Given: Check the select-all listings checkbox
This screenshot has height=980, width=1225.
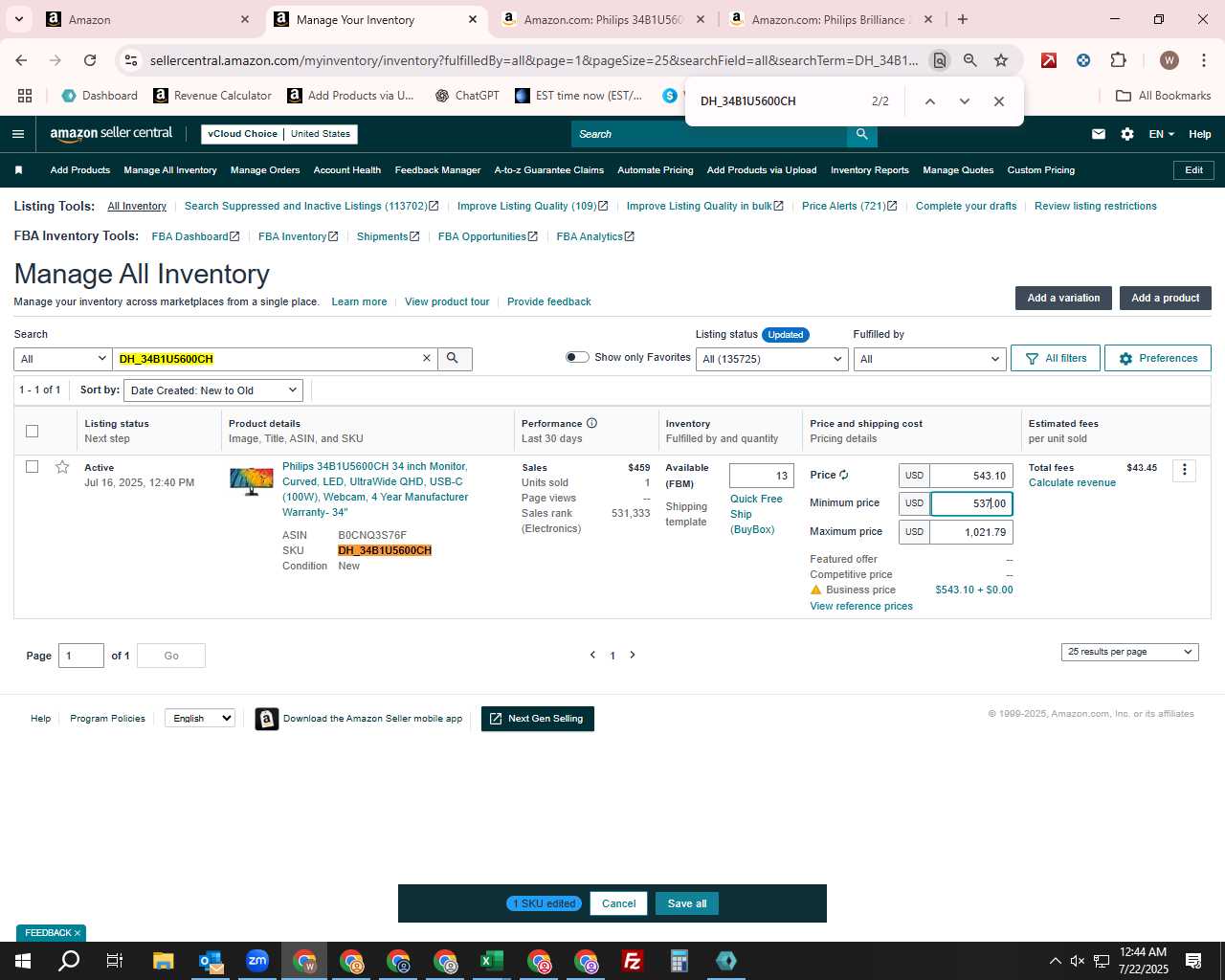Looking at the screenshot, I should (32, 431).
